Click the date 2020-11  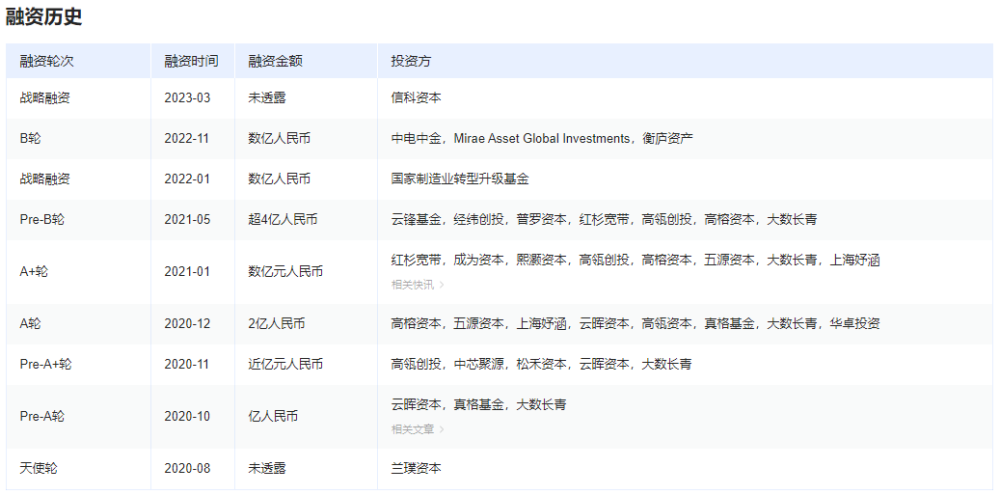(x=187, y=364)
